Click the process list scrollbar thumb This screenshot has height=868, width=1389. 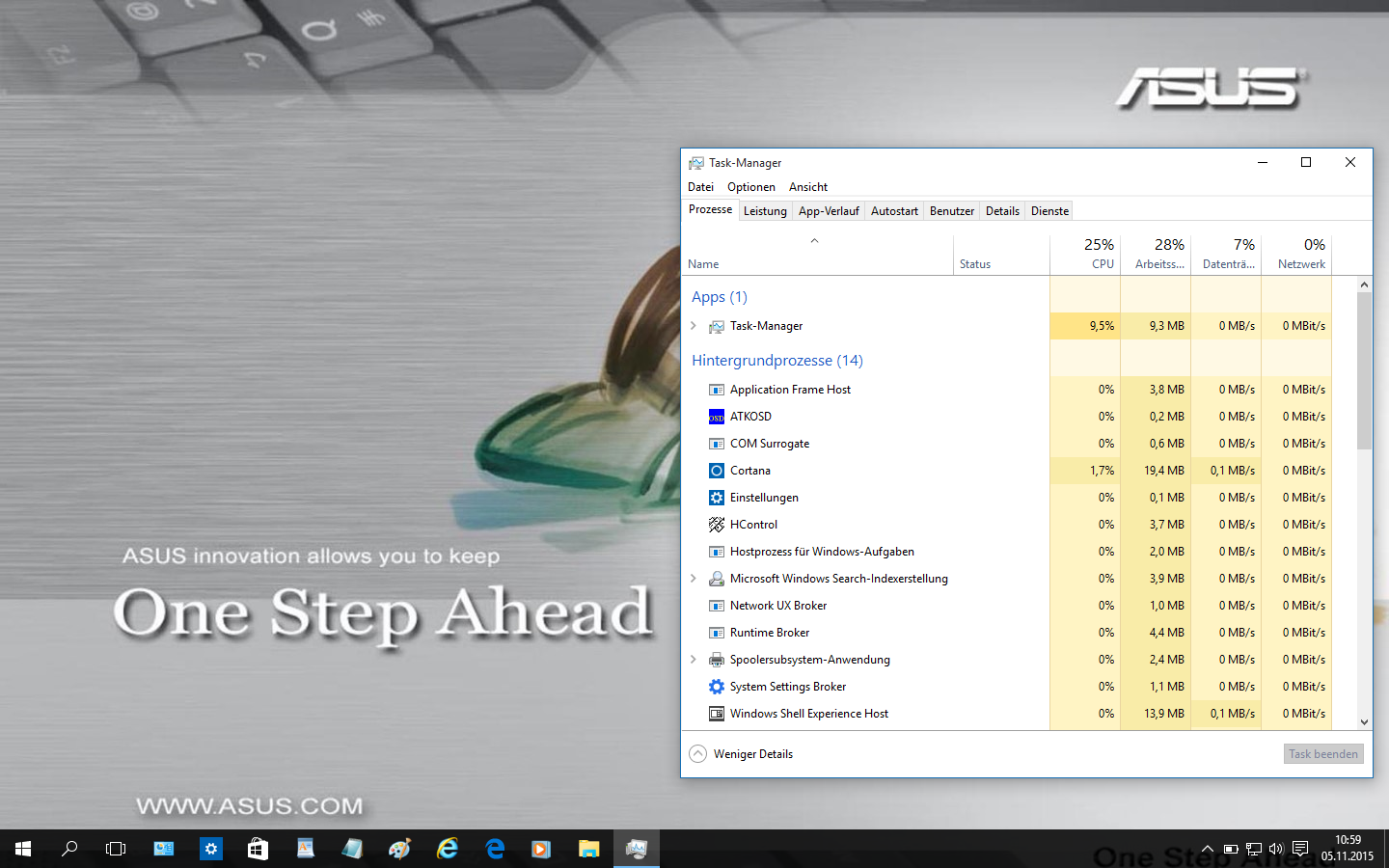click(x=1364, y=370)
